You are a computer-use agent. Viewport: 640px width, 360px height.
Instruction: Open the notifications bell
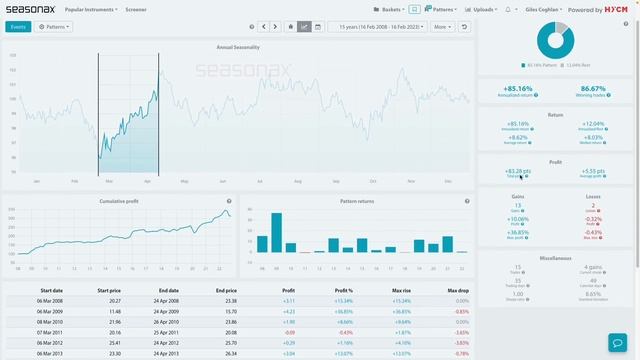coord(508,9)
